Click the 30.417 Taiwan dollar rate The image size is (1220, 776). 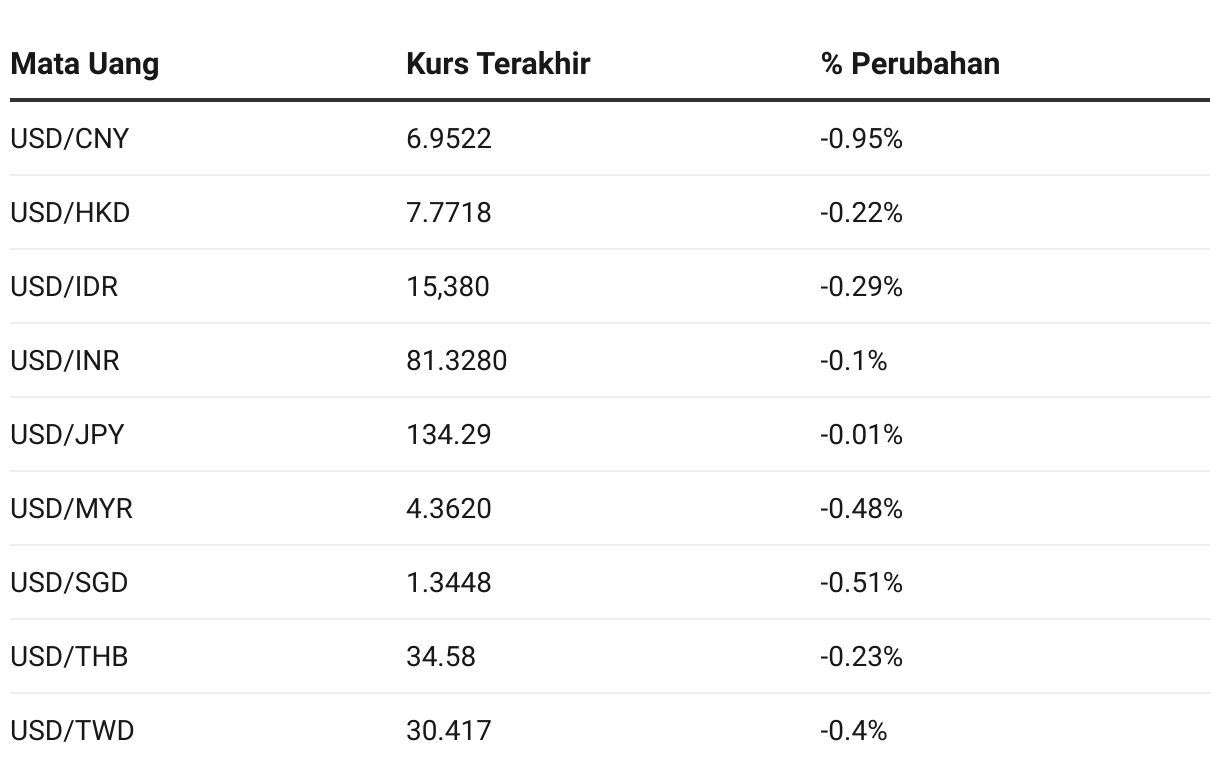pos(449,730)
